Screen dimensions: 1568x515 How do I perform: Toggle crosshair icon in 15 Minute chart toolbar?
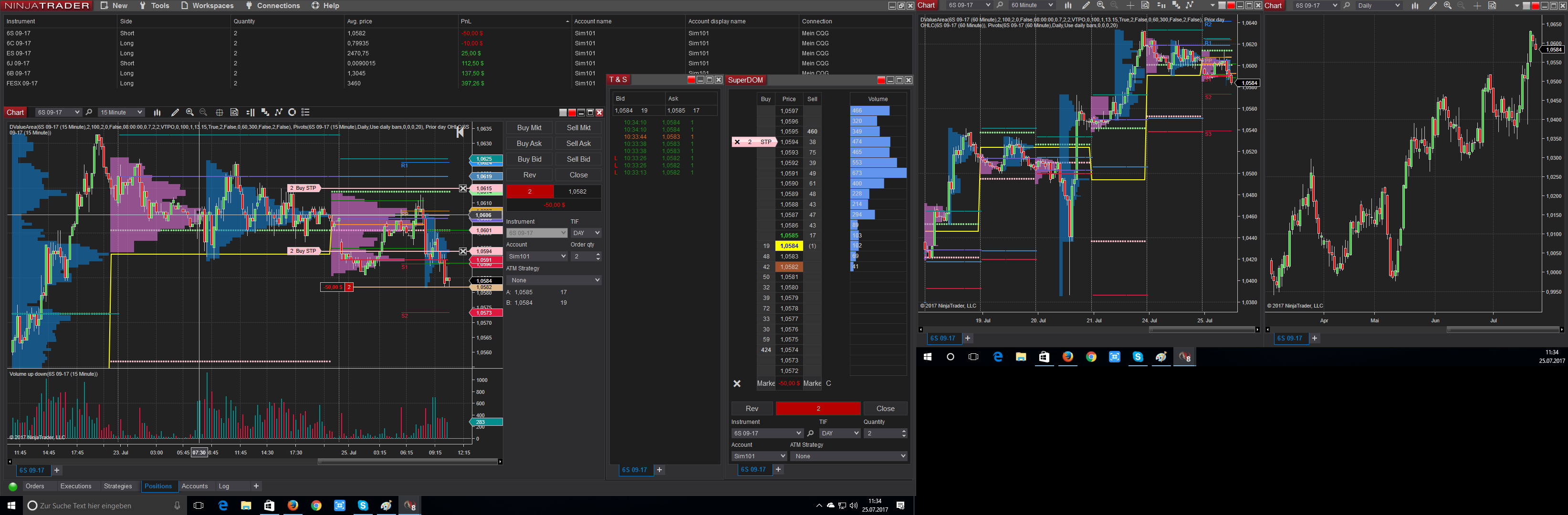click(219, 113)
